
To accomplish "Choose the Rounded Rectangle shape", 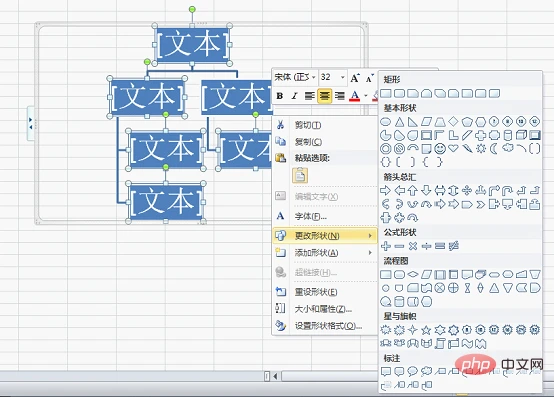I will 399,93.
